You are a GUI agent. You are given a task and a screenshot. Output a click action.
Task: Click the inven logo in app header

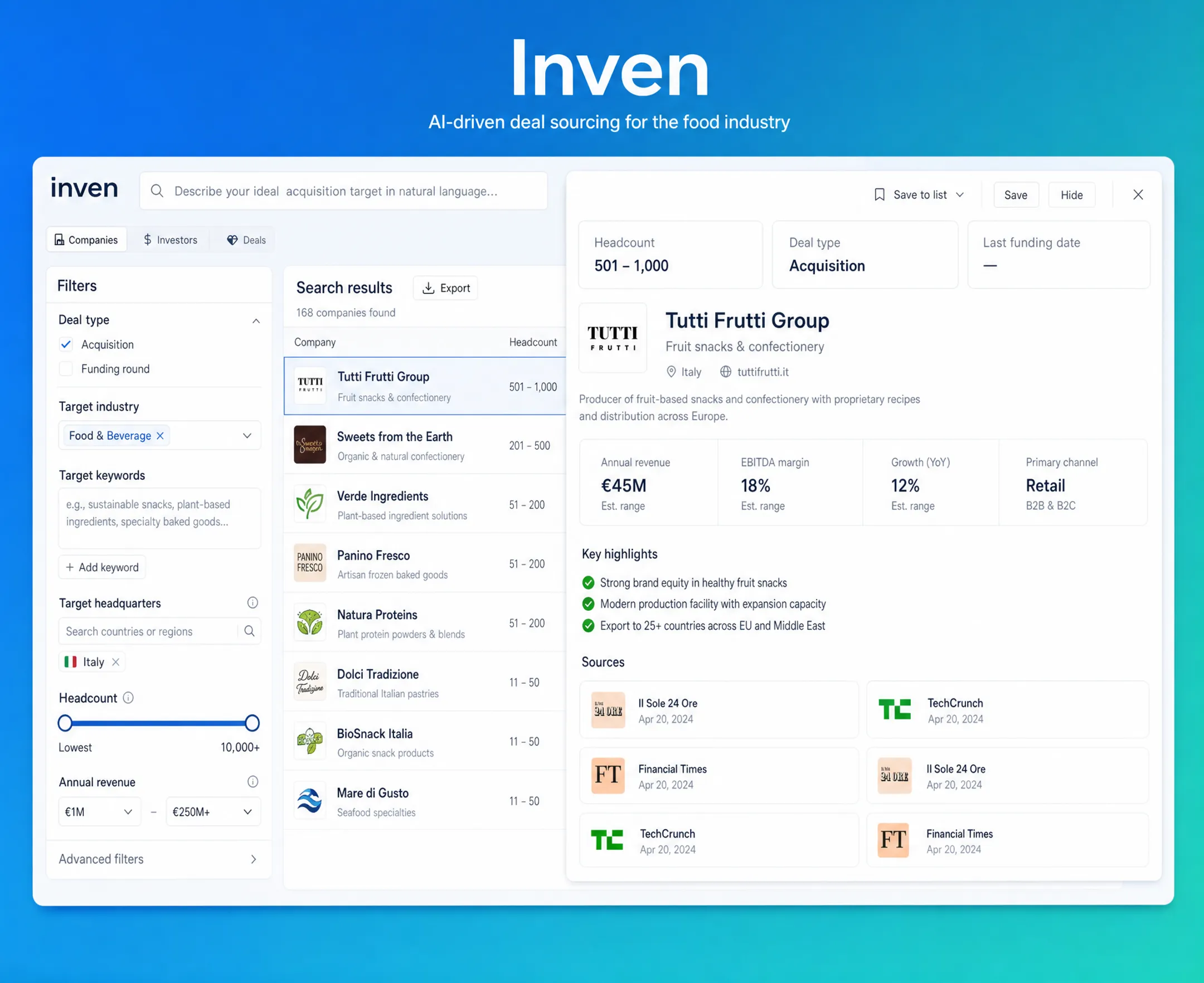click(x=84, y=187)
